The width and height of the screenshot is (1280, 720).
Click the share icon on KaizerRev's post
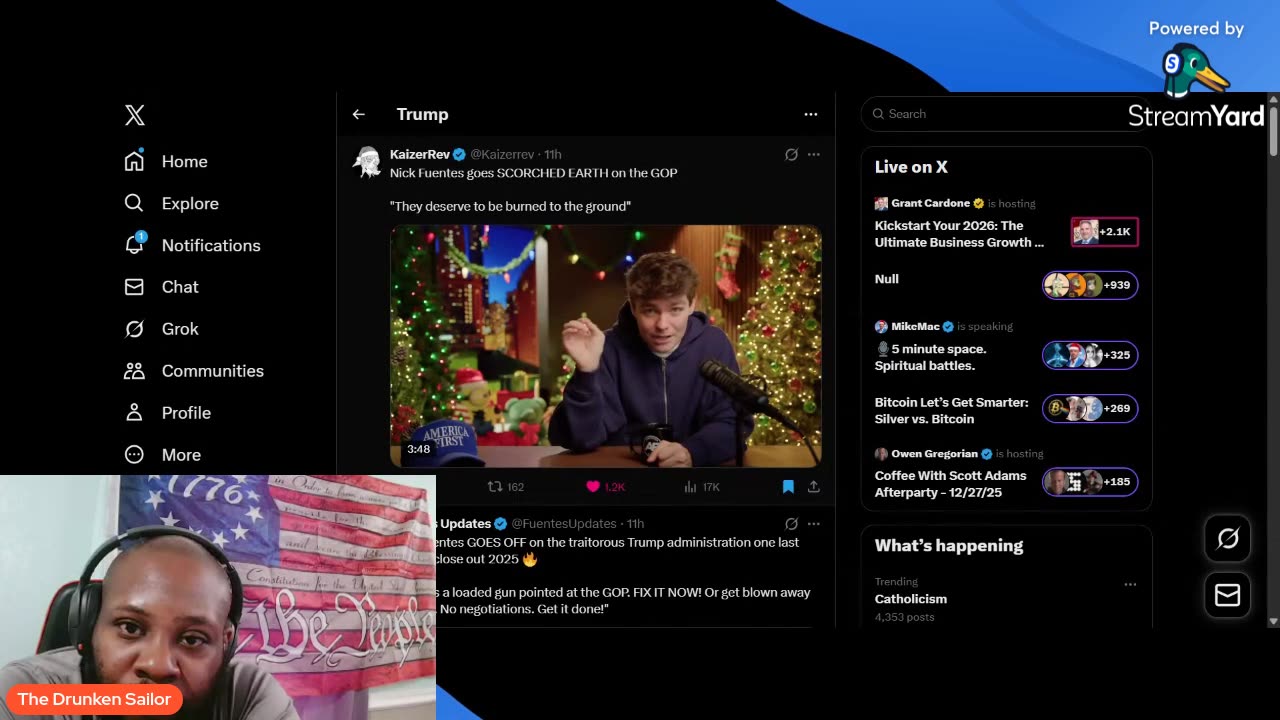click(x=814, y=487)
